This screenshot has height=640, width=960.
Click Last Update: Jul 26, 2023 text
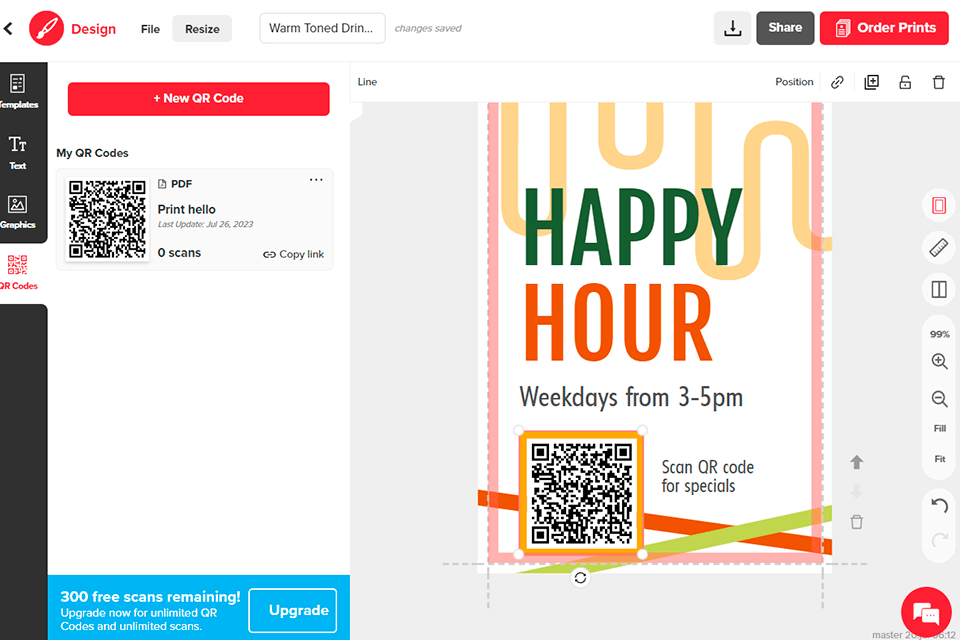[205, 224]
